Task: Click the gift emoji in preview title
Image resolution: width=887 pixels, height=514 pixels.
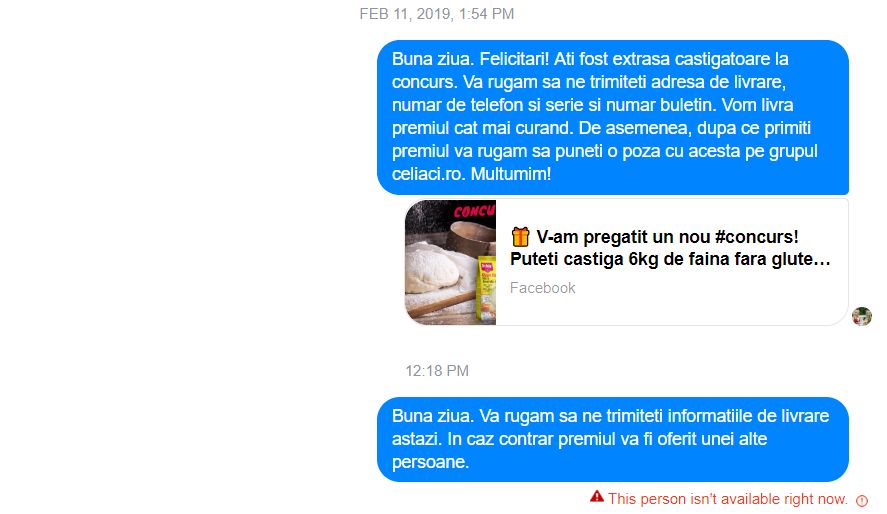Action: [x=520, y=236]
